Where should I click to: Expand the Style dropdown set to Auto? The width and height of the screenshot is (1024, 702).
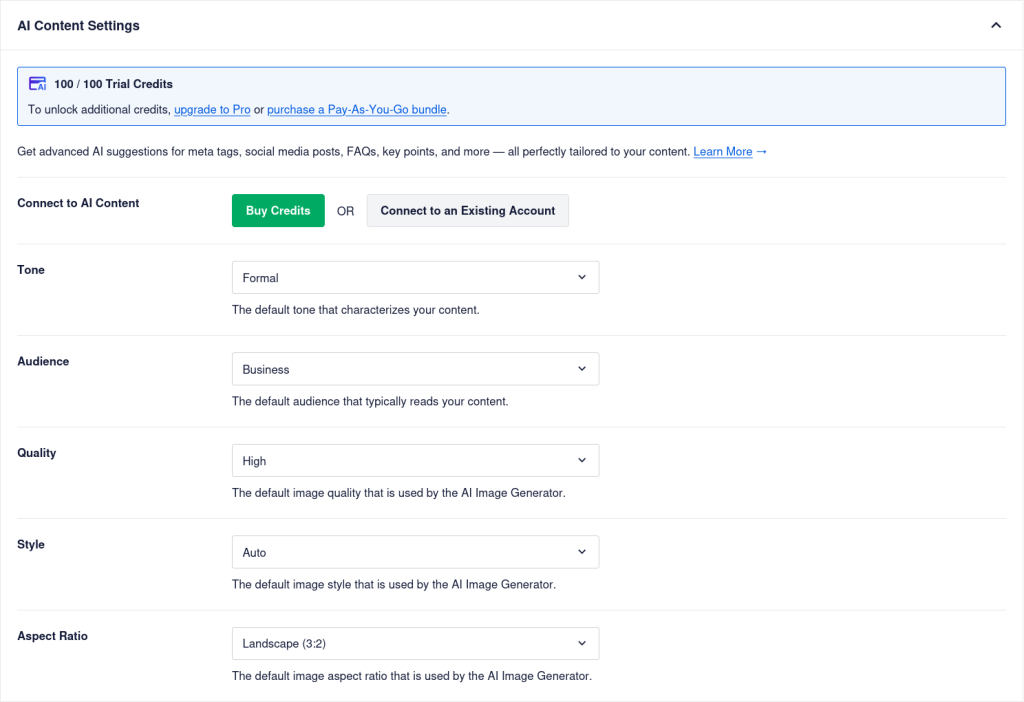coord(415,552)
